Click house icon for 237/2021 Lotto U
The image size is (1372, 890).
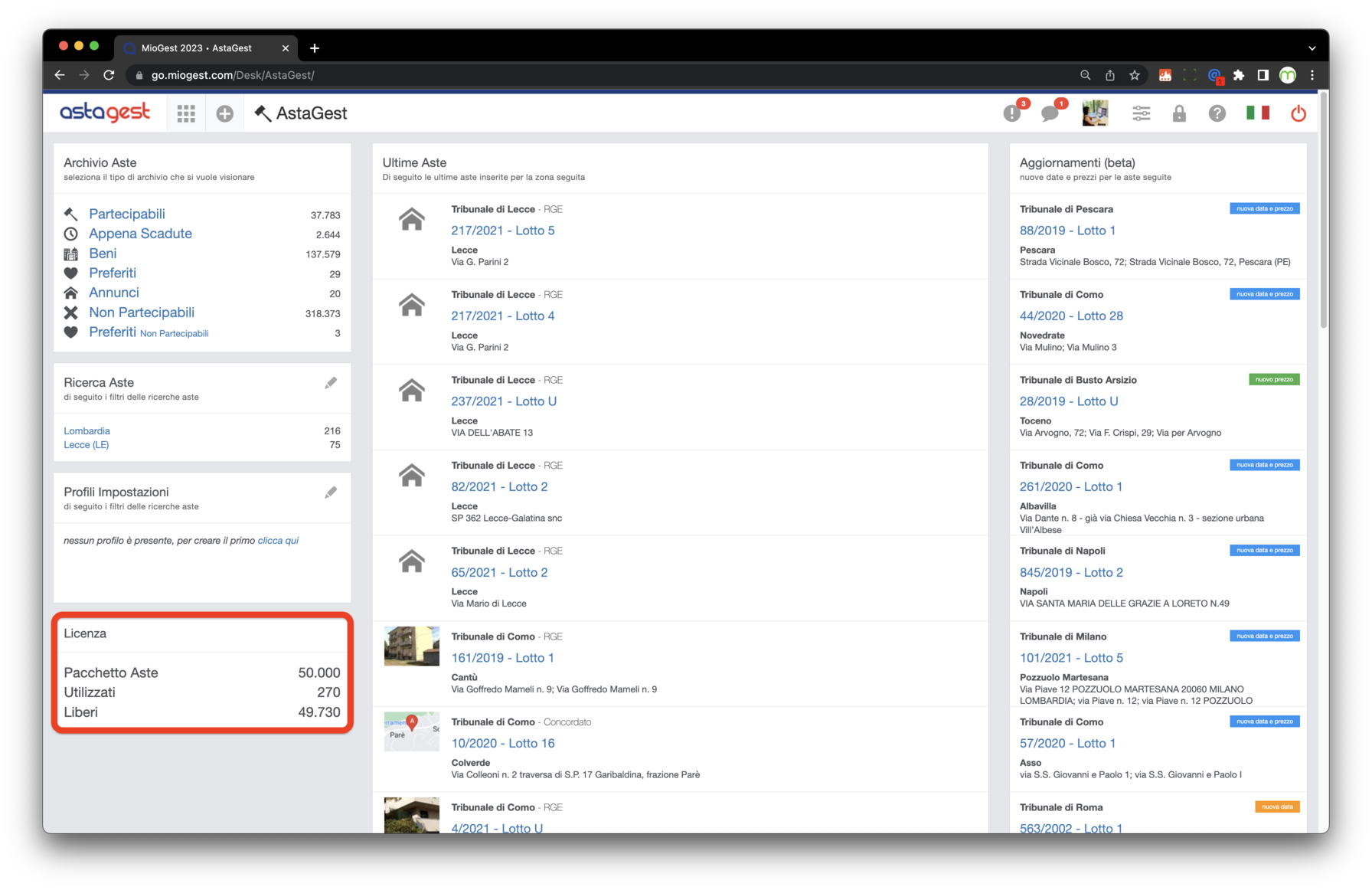(x=412, y=391)
